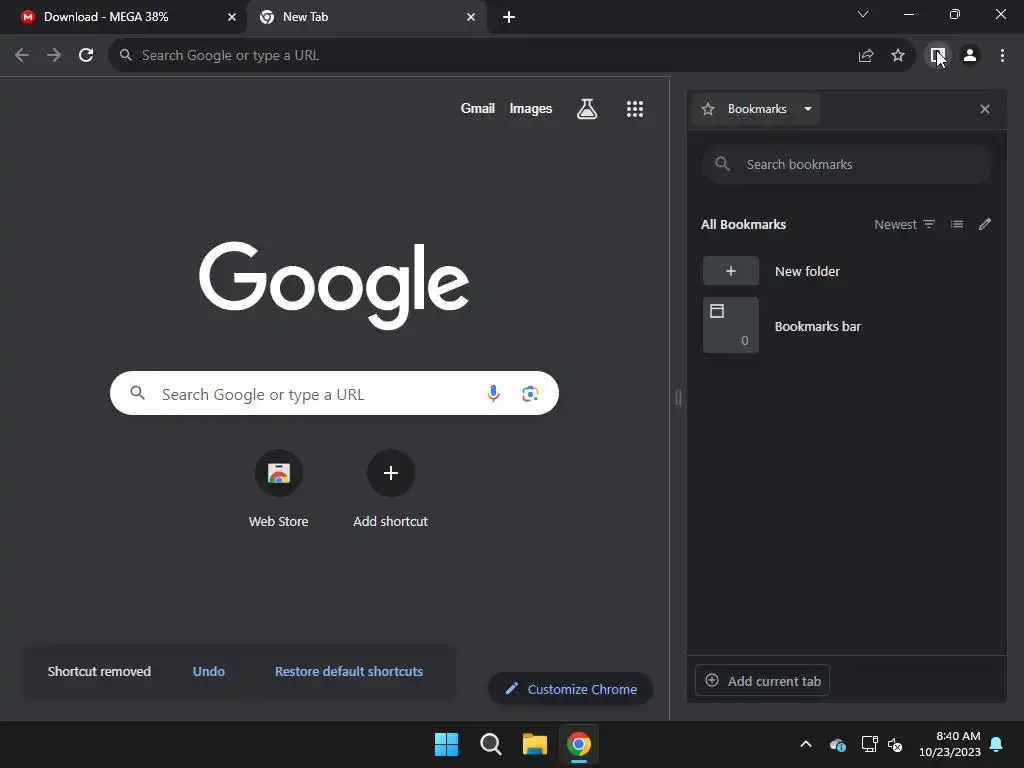Open the Web Store shortcut
This screenshot has height=768, width=1024.
279,488
